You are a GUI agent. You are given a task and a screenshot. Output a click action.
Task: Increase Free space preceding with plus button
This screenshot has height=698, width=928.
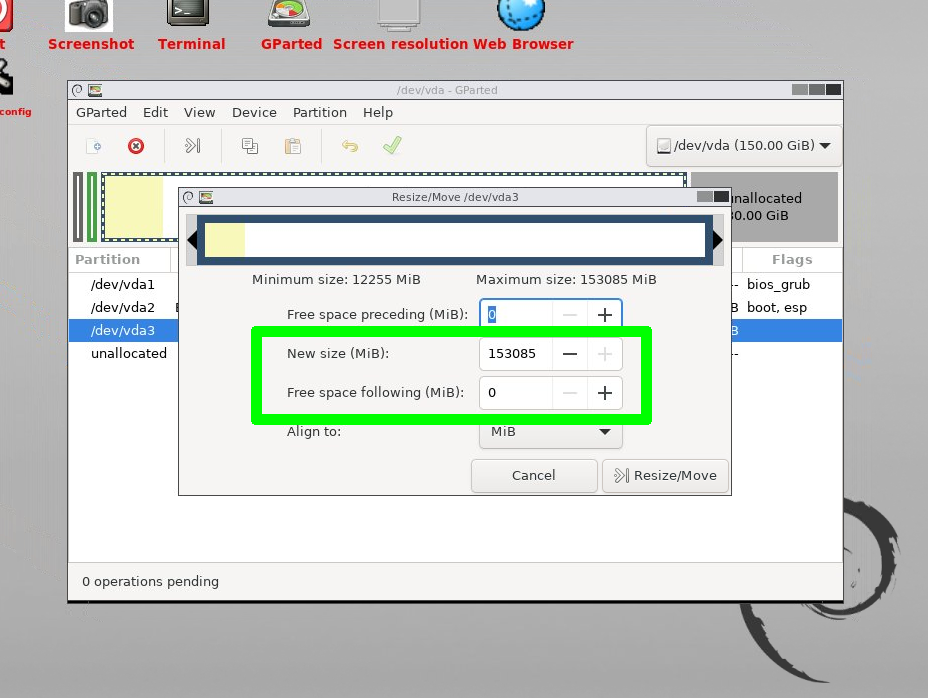click(x=605, y=315)
